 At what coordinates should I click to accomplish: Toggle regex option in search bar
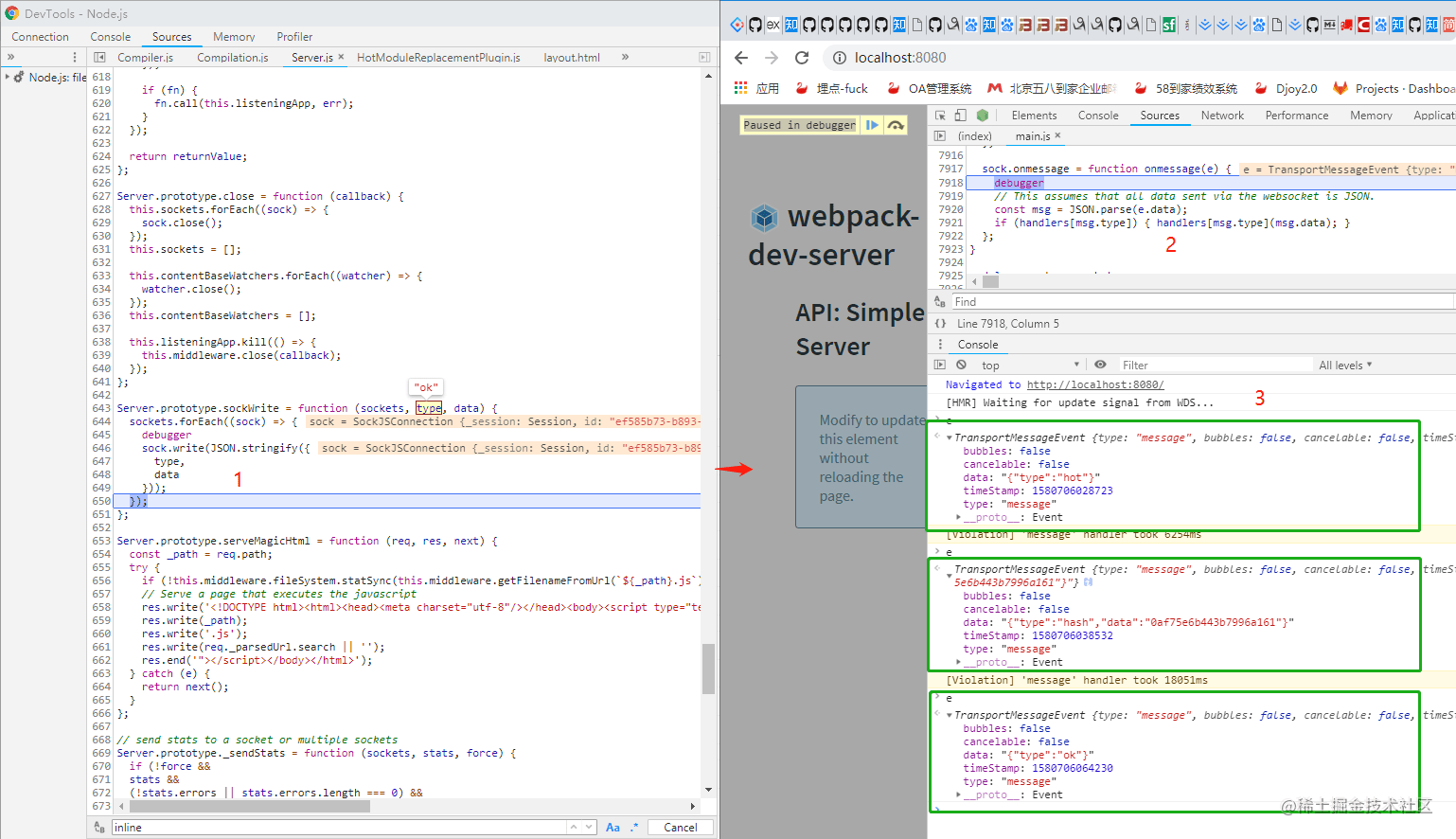click(634, 828)
